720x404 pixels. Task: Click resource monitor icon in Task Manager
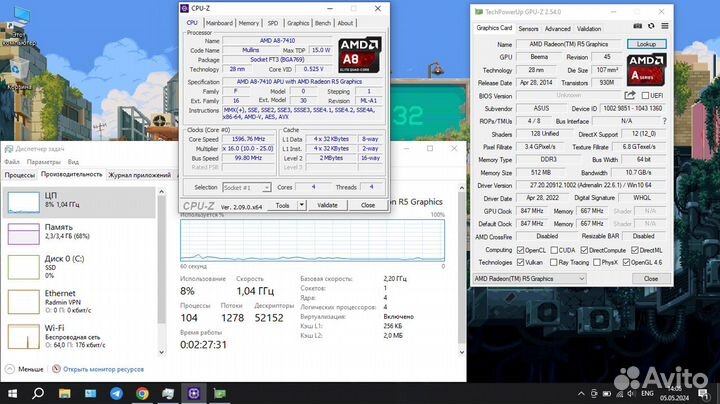pyautogui.click(x=56, y=369)
